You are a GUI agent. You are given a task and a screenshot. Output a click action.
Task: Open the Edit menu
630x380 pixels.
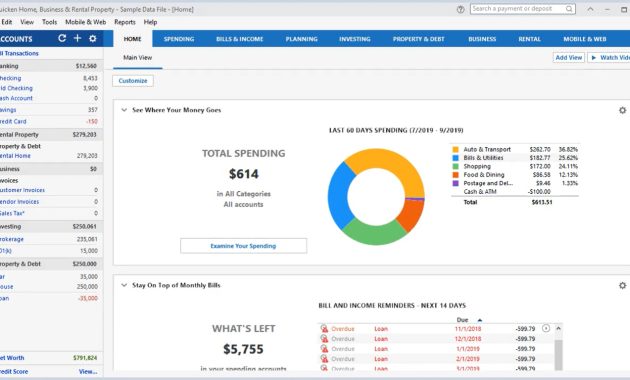click(x=6, y=22)
